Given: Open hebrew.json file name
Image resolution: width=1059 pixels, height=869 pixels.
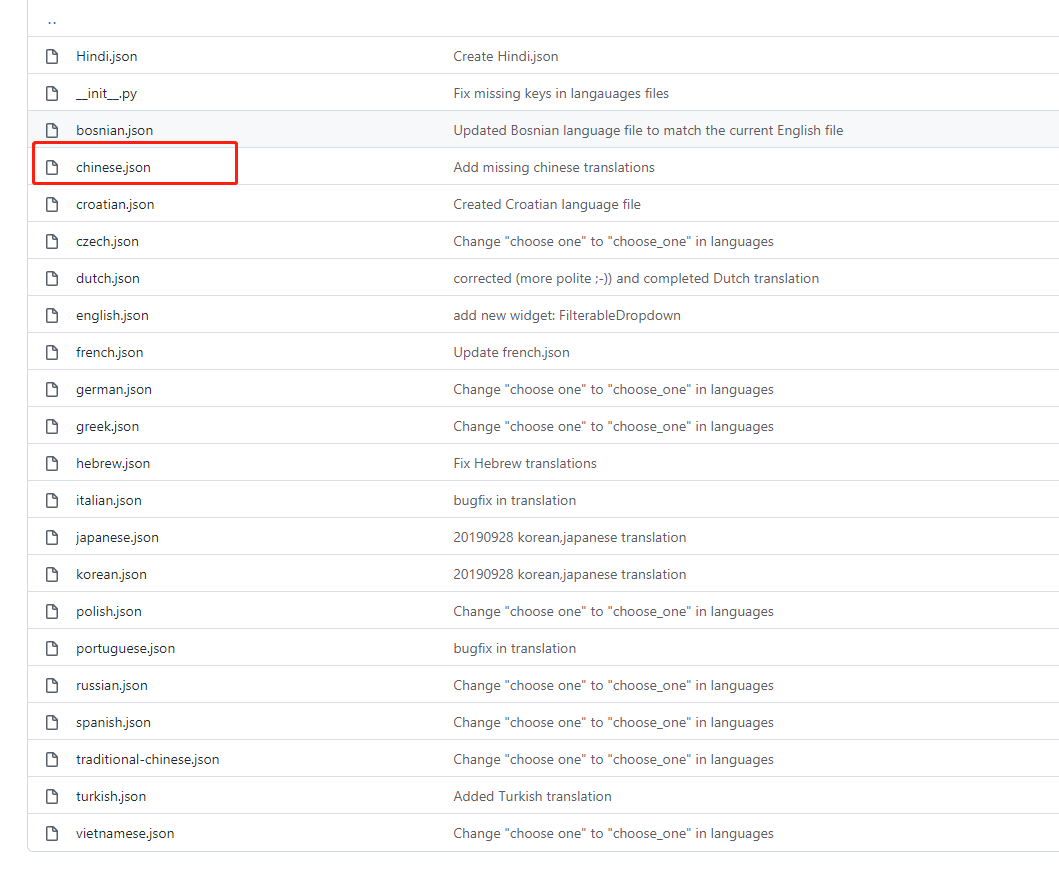Looking at the screenshot, I should [113, 463].
